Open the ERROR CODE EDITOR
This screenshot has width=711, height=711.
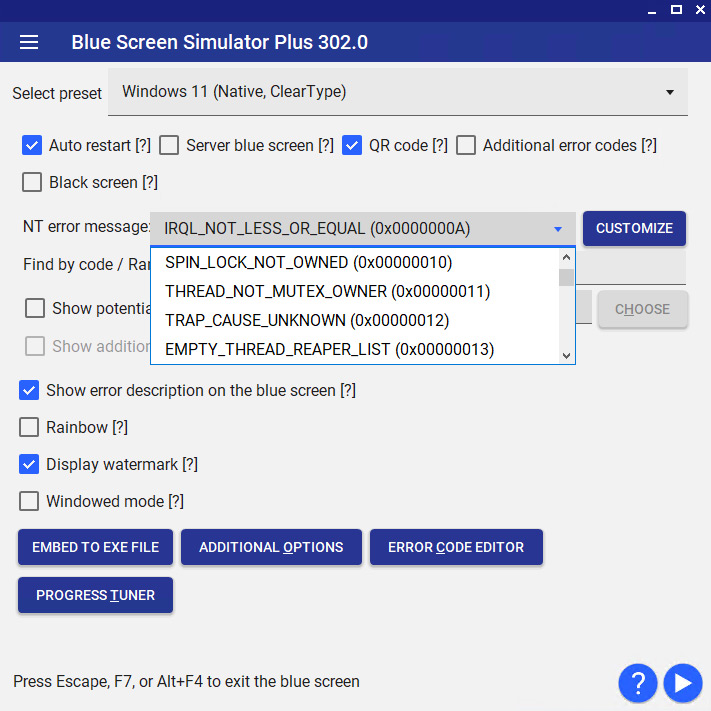point(456,547)
